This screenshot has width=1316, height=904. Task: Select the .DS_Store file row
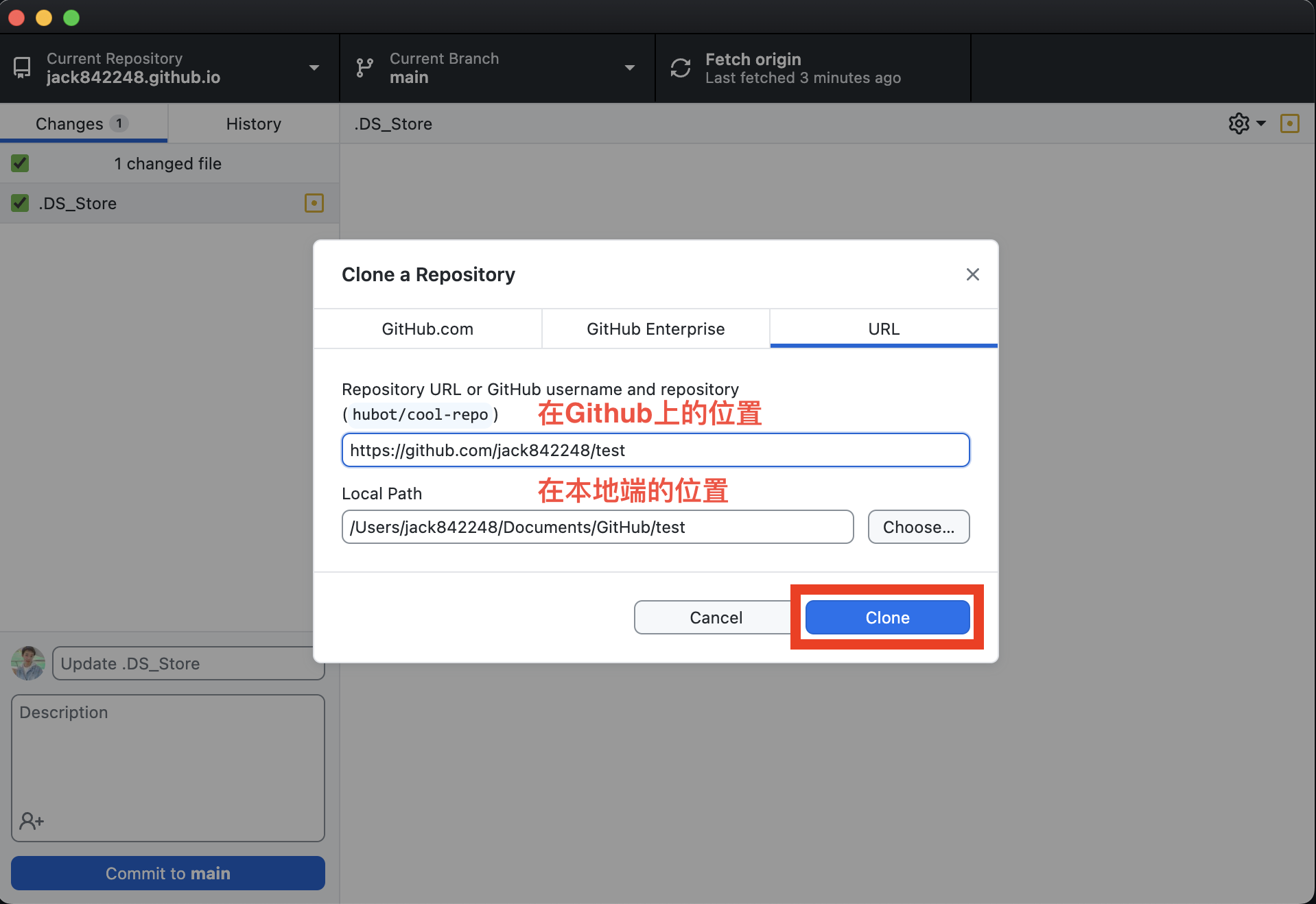tap(169, 203)
